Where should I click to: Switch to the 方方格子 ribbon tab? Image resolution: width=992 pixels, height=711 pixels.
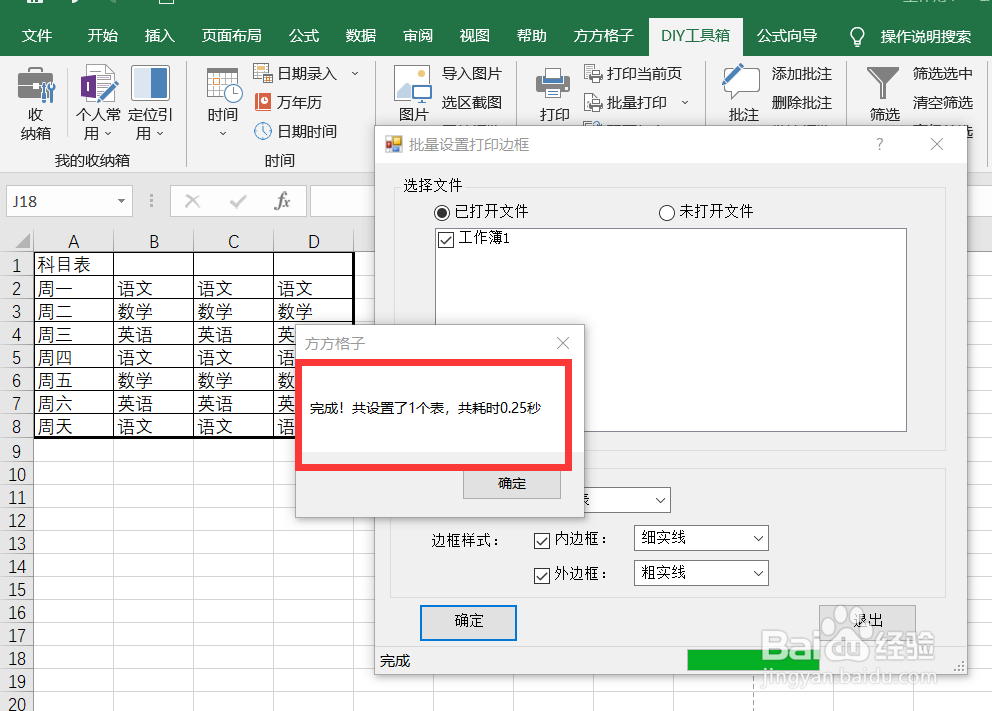[x=603, y=35]
